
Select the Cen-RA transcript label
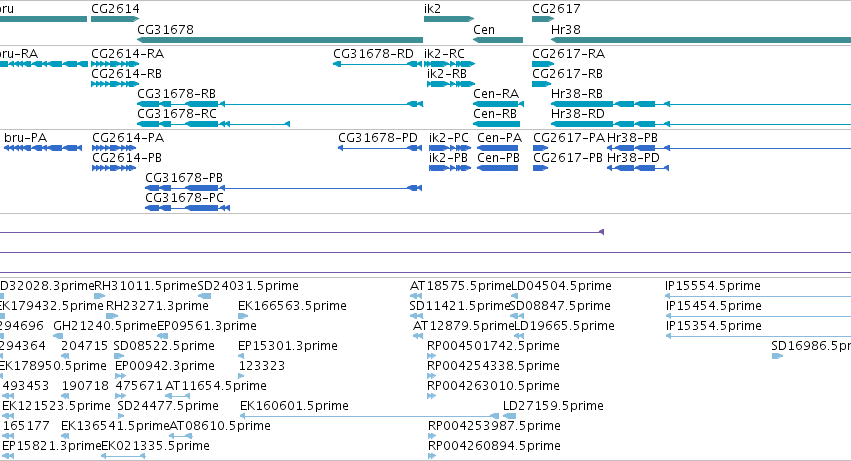[x=496, y=93]
